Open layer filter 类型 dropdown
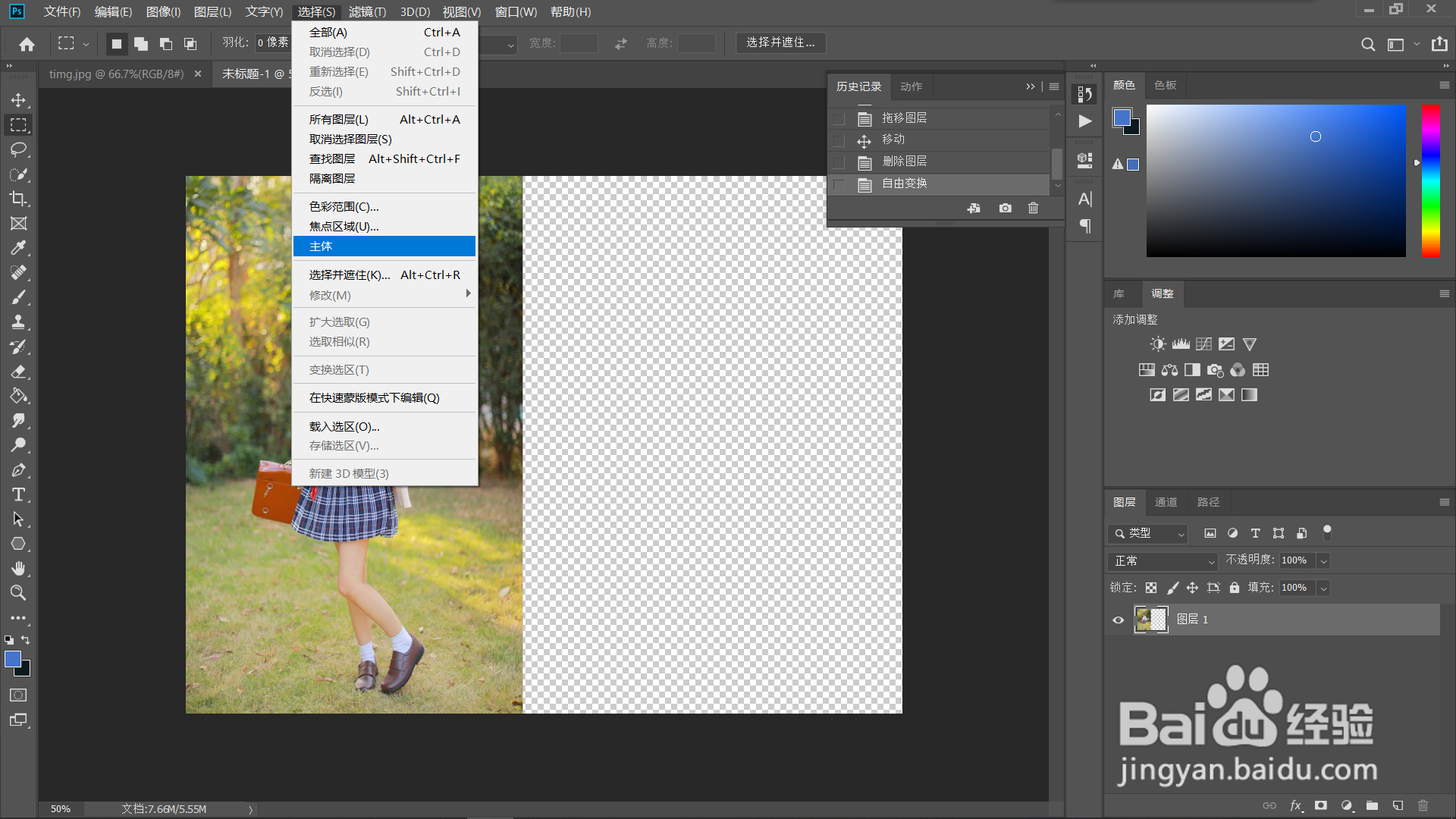1456x819 pixels. point(1148,534)
